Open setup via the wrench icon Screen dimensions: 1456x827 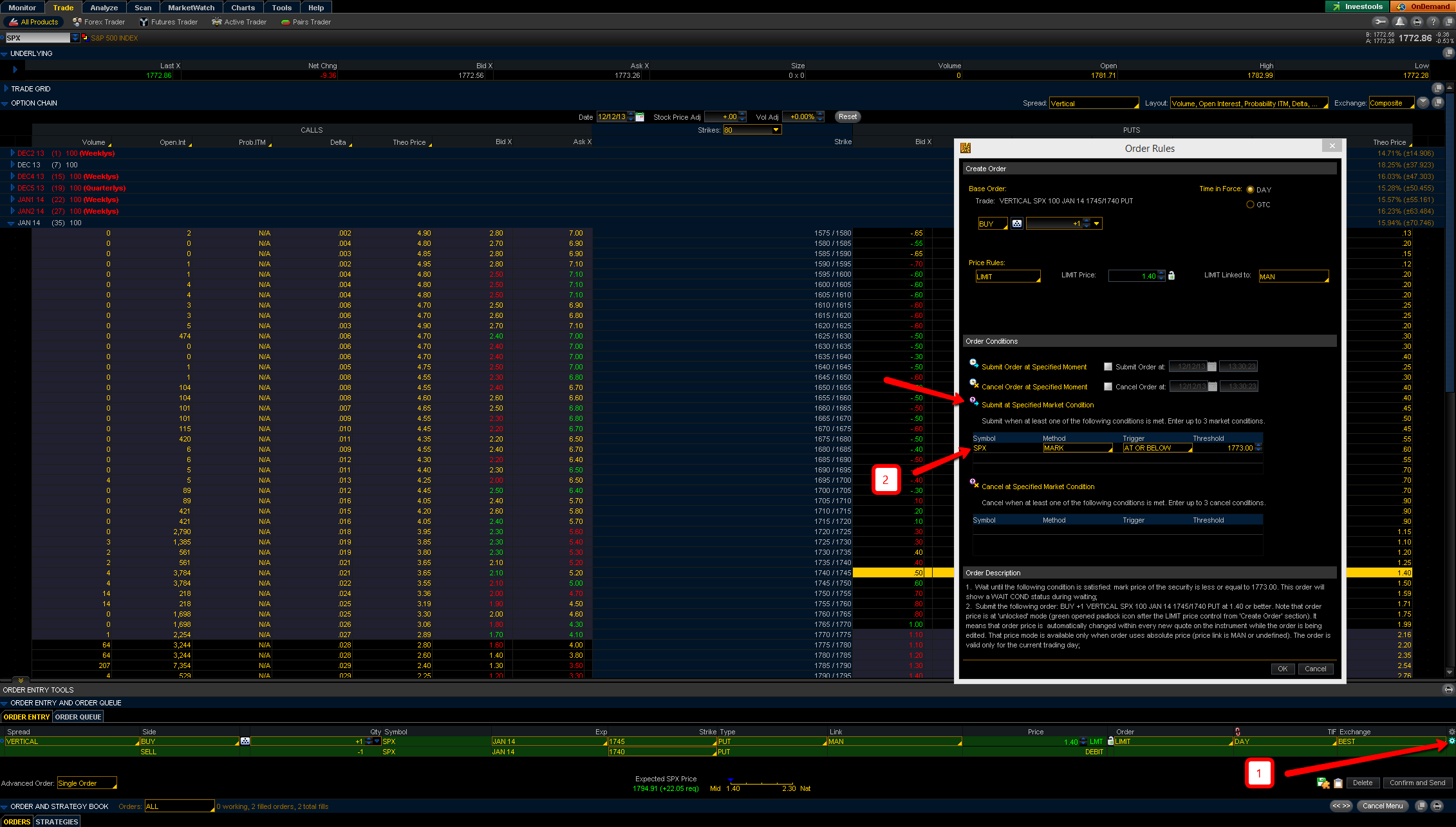pyautogui.click(x=1380, y=22)
